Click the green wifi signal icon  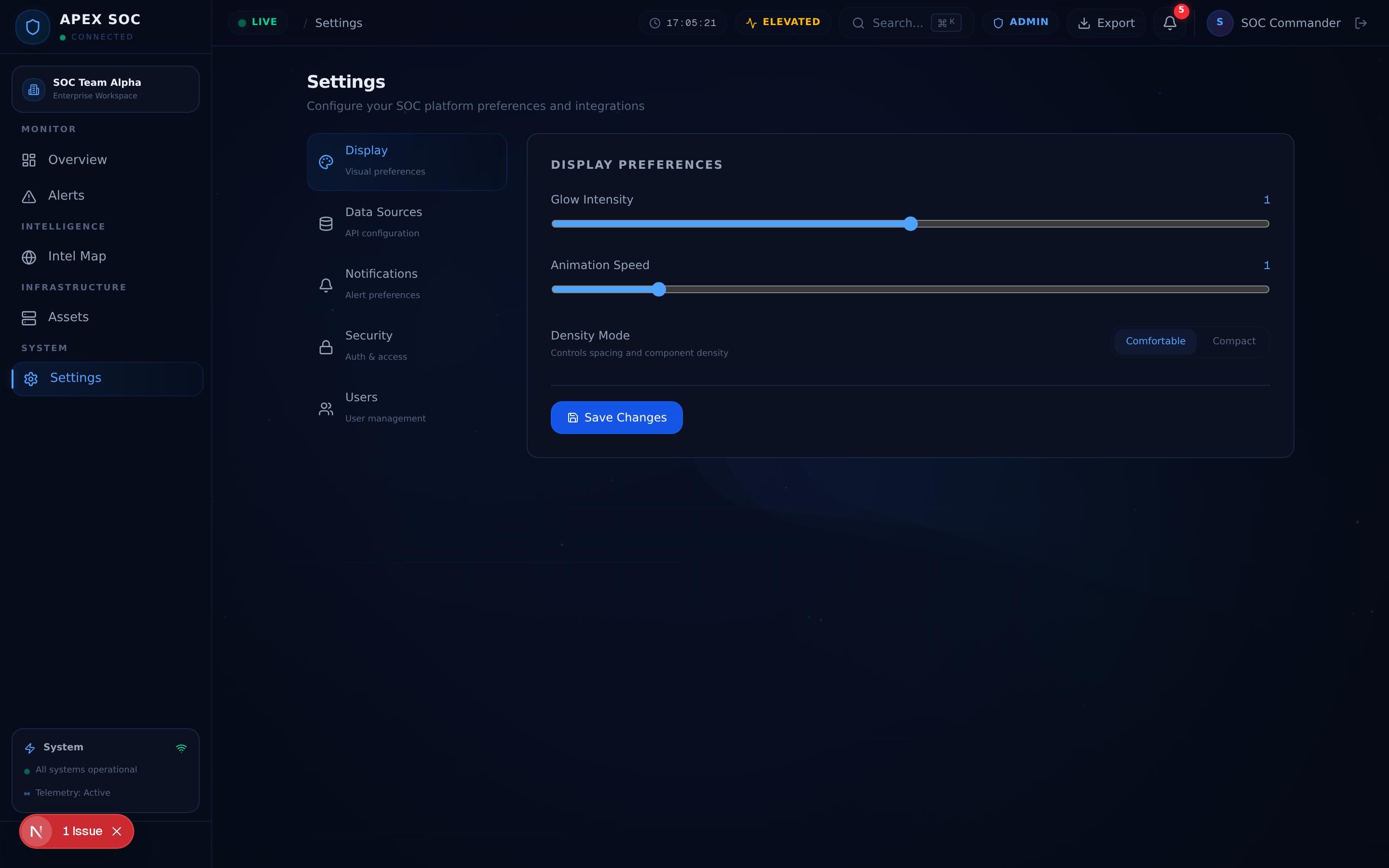pos(181,748)
